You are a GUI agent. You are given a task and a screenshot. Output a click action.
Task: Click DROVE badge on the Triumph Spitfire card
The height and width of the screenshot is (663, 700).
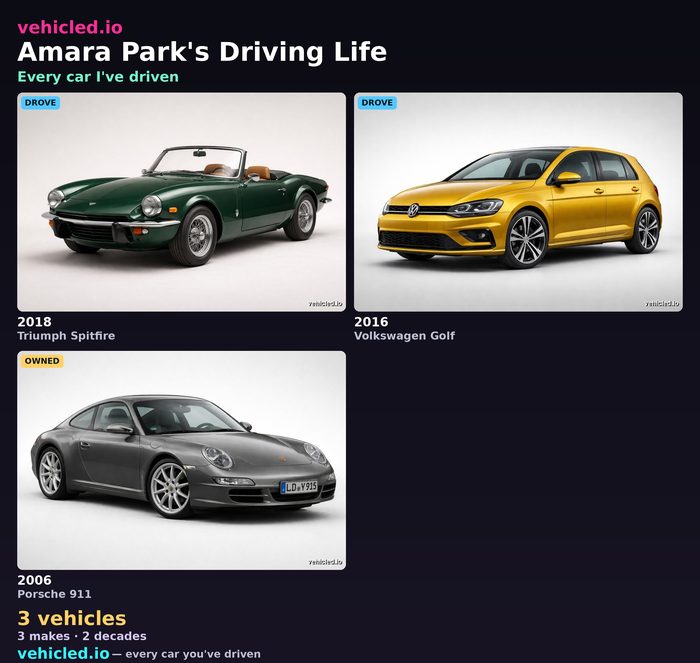[41, 103]
